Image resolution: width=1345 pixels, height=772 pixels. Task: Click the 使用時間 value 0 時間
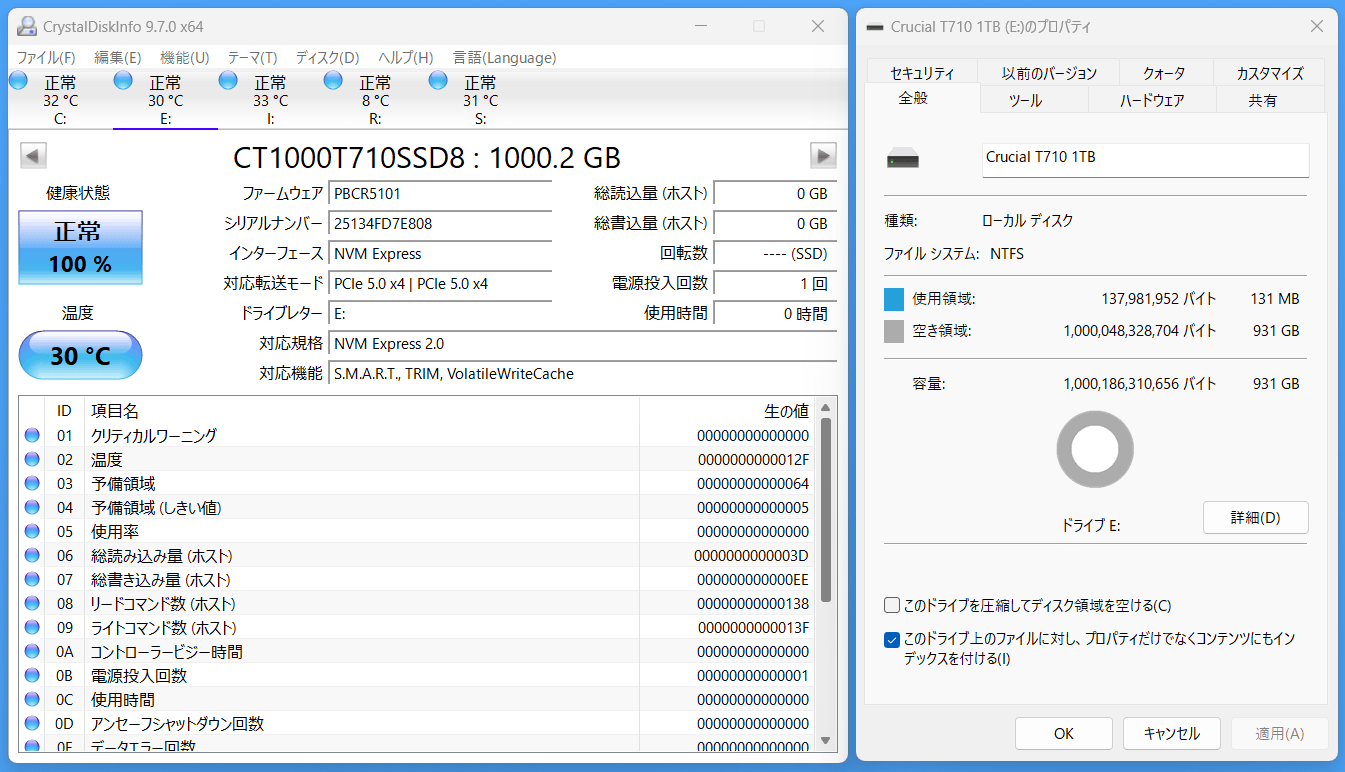775,314
